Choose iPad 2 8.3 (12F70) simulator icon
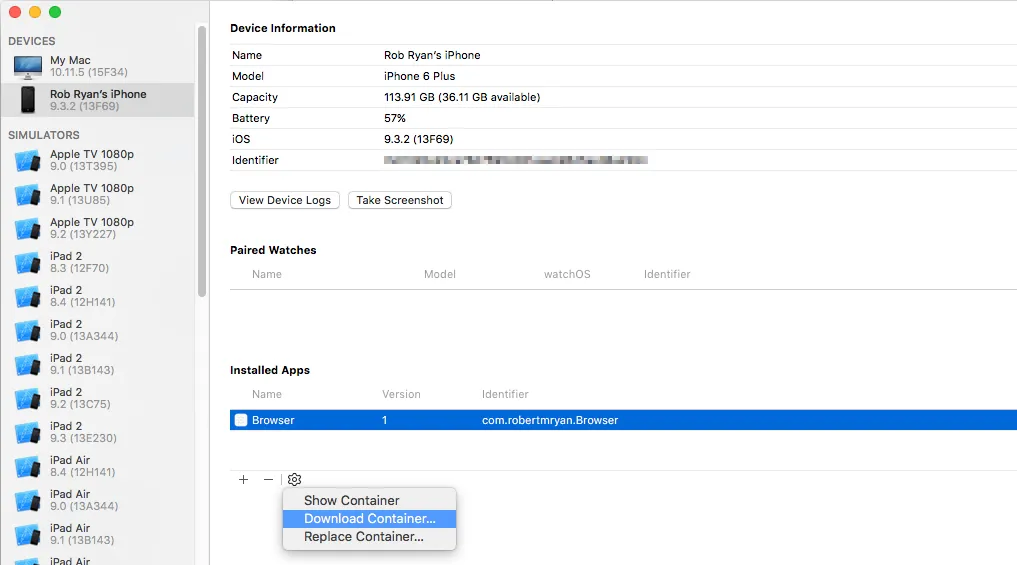The height and width of the screenshot is (565, 1017). [28, 262]
